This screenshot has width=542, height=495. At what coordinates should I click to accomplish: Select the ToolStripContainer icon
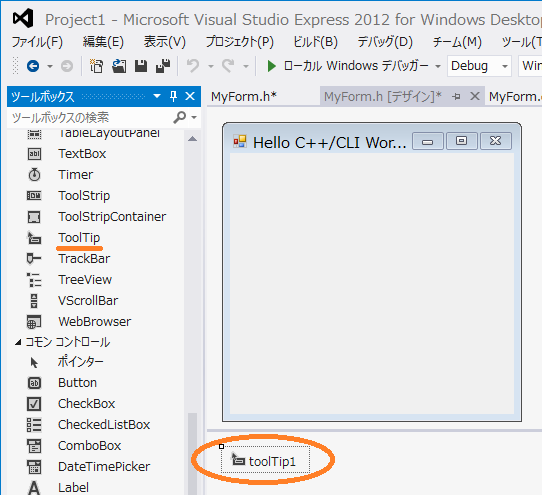[34, 217]
